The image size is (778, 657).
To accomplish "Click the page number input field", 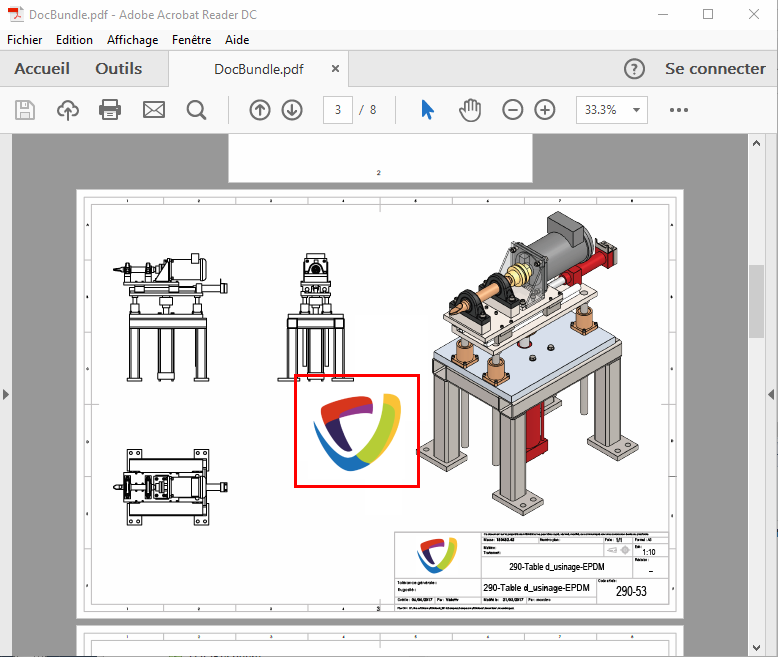I will pos(338,110).
